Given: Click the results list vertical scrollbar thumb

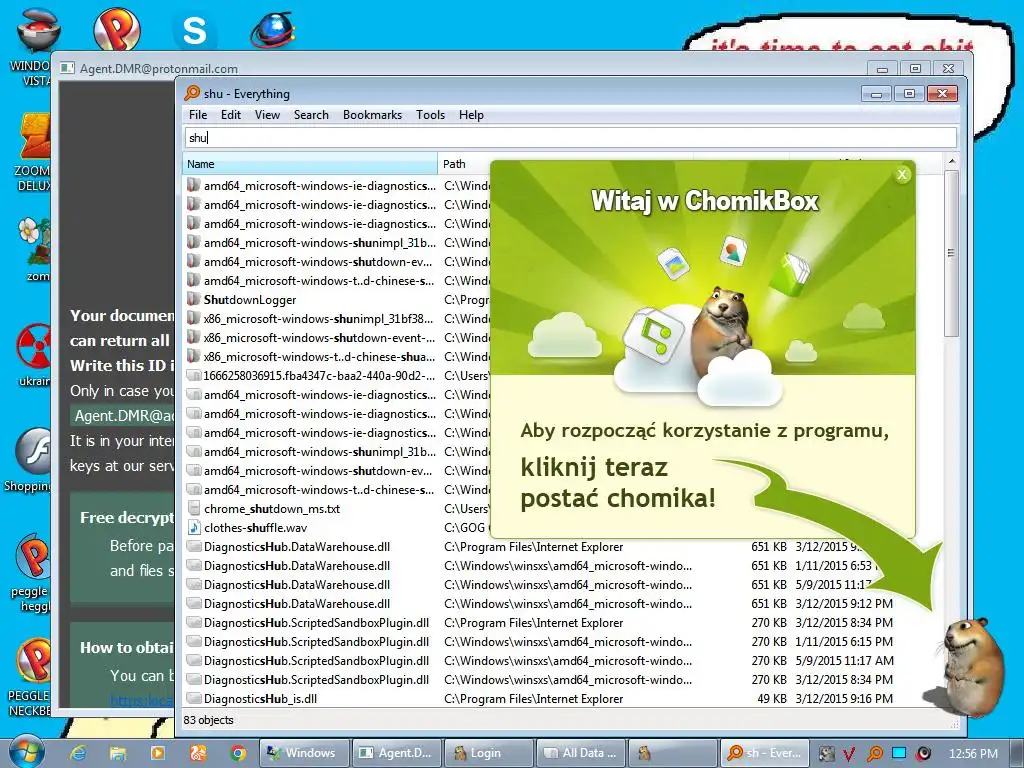Looking at the screenshot, I should pos(951,253).
